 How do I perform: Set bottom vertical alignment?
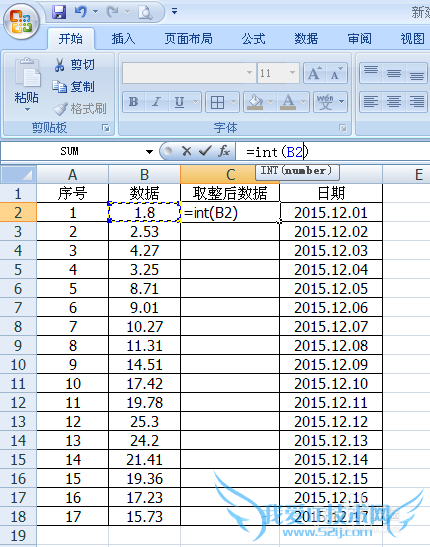click(x=416, y=73)
